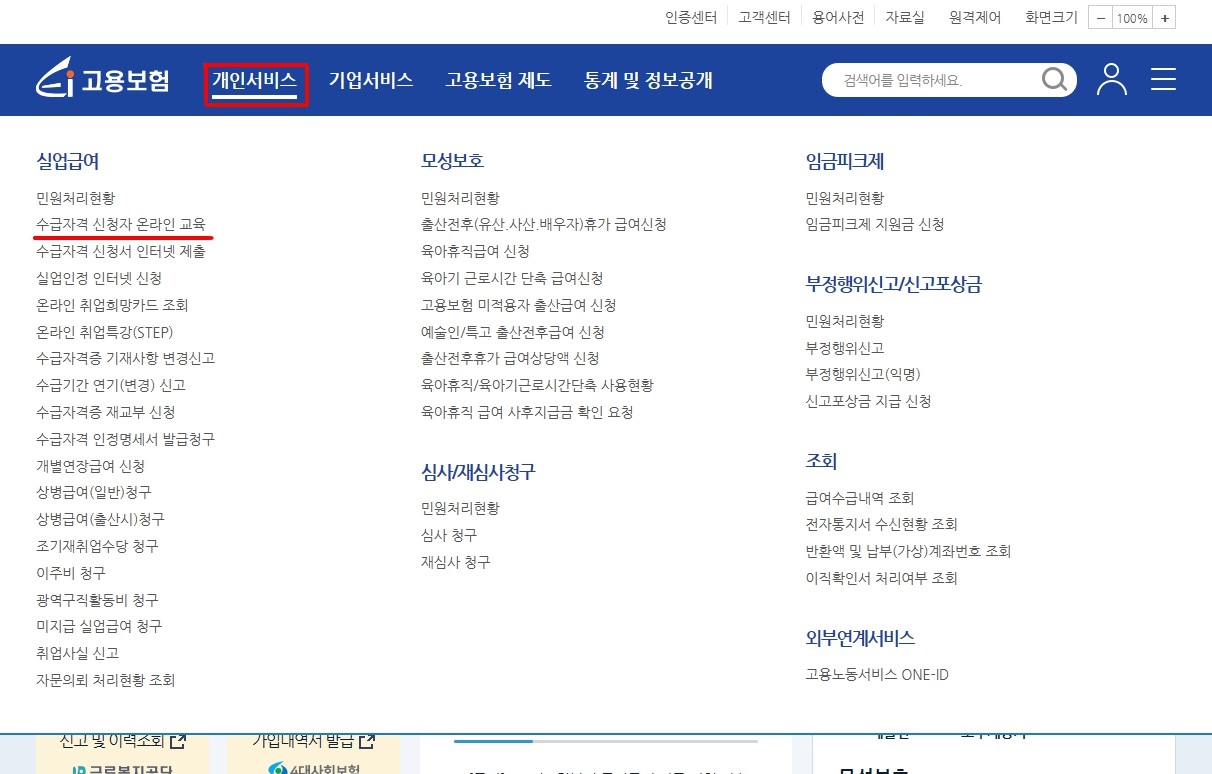Viewport: 1212px width, 774px height.
Task: Select 수급자격 신청서 인터넷 제출
Action: click(x=121, y=252)
